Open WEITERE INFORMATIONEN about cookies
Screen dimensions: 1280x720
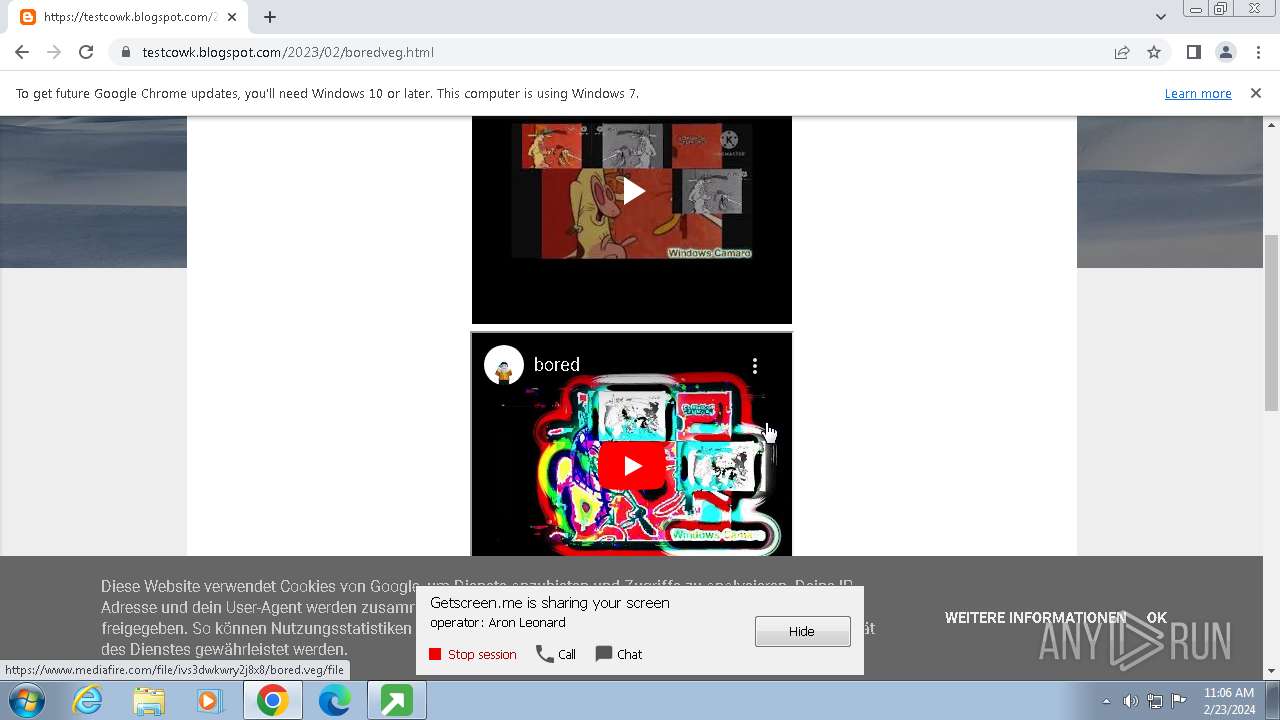(1035, 618)
